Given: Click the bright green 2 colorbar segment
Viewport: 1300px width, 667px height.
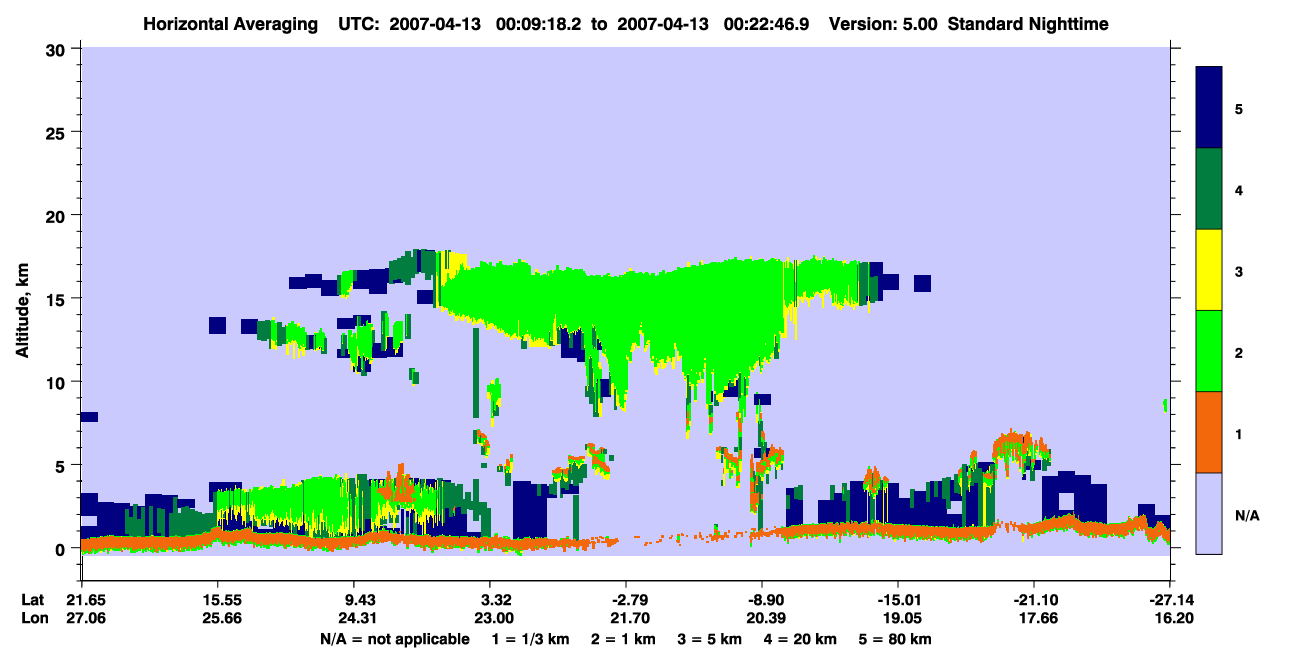Looking at the screenshot, I should tap(1210, 351).
